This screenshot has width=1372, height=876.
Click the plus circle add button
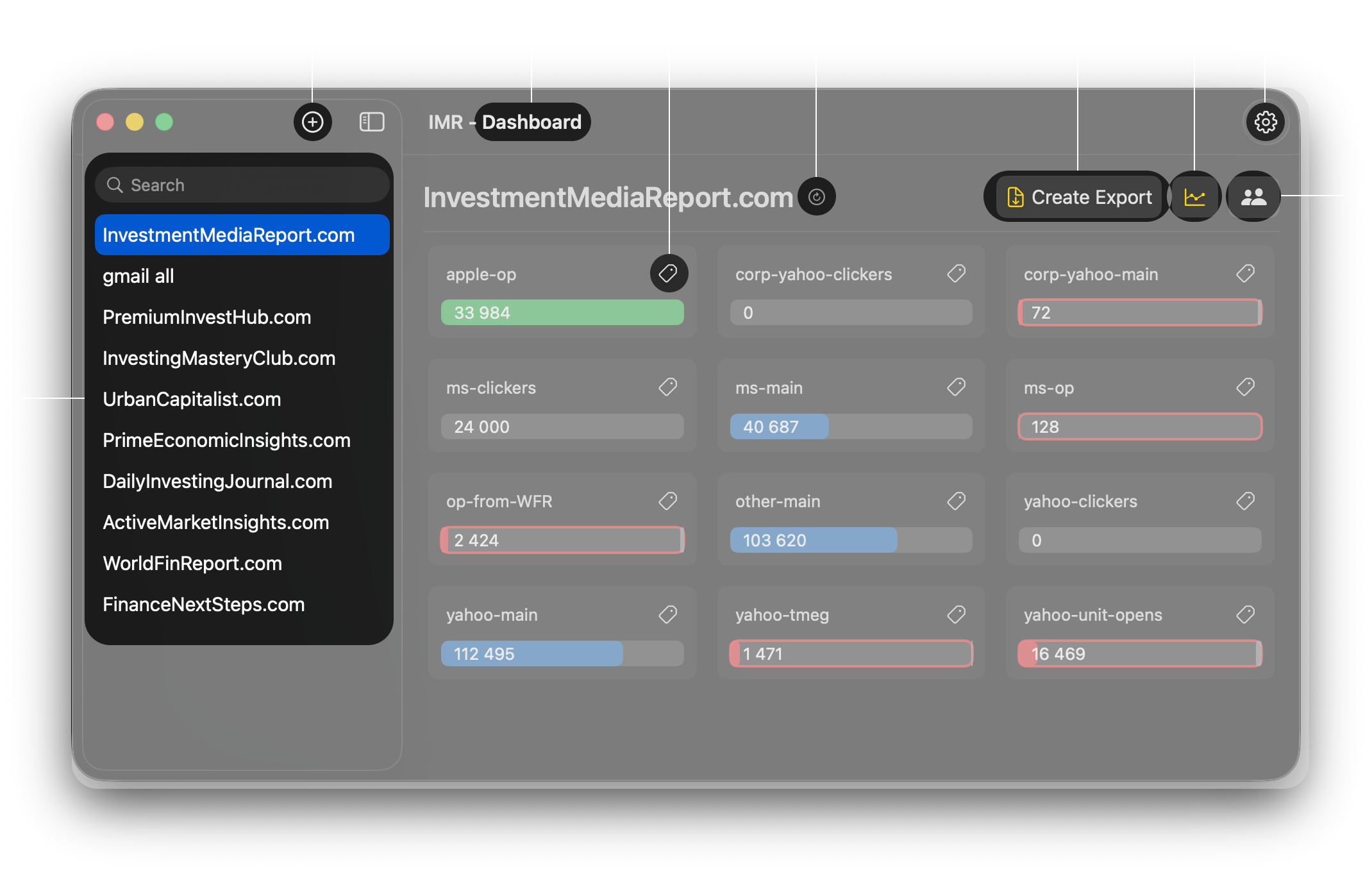312,122
